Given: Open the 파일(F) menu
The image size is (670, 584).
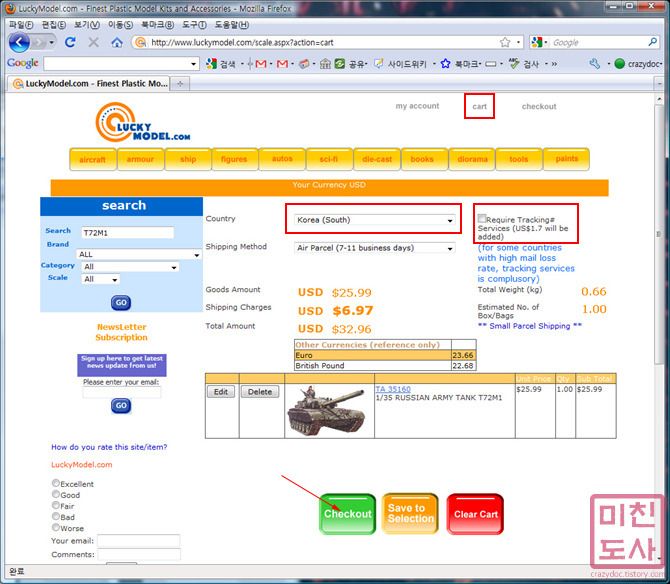Looking at the screenshot, I should [x=21, y=25].
